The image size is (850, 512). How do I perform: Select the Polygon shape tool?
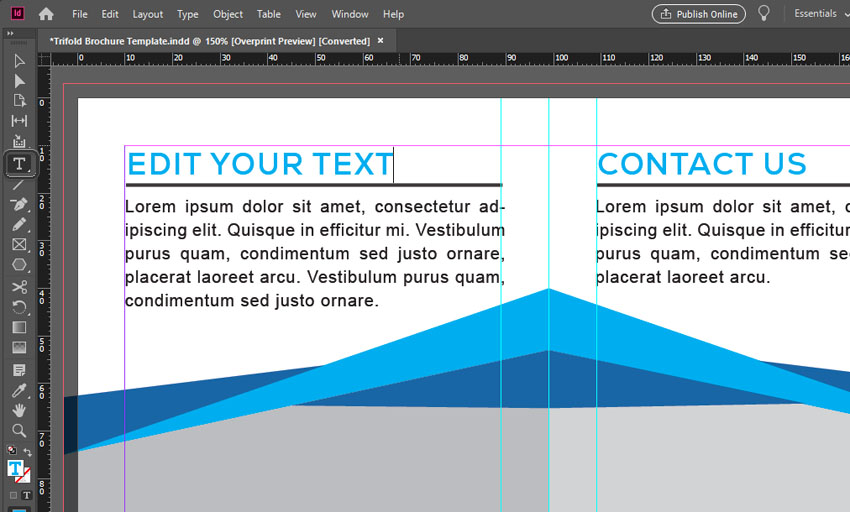[19, 265]
